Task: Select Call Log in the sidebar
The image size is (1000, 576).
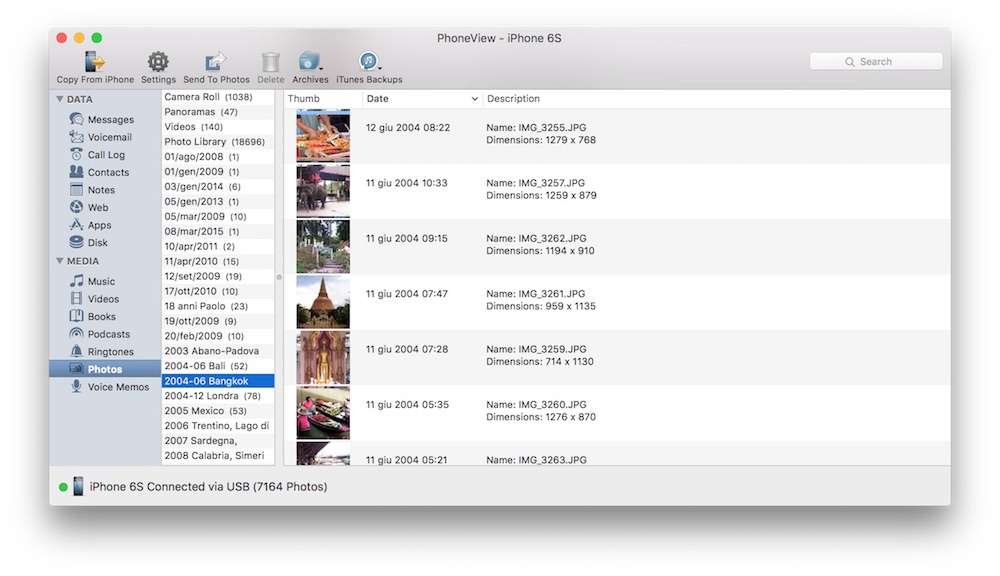Action: (106, 155)
